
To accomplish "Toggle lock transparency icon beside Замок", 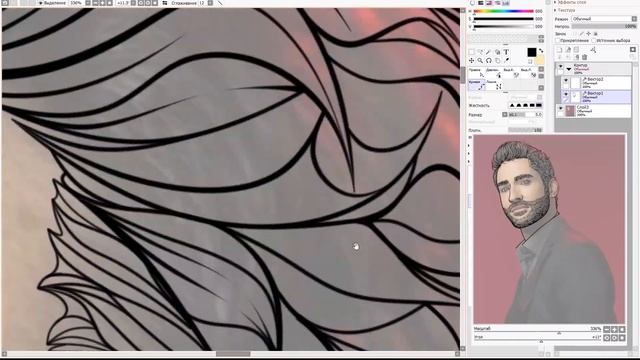I will (x=575, y=33).
